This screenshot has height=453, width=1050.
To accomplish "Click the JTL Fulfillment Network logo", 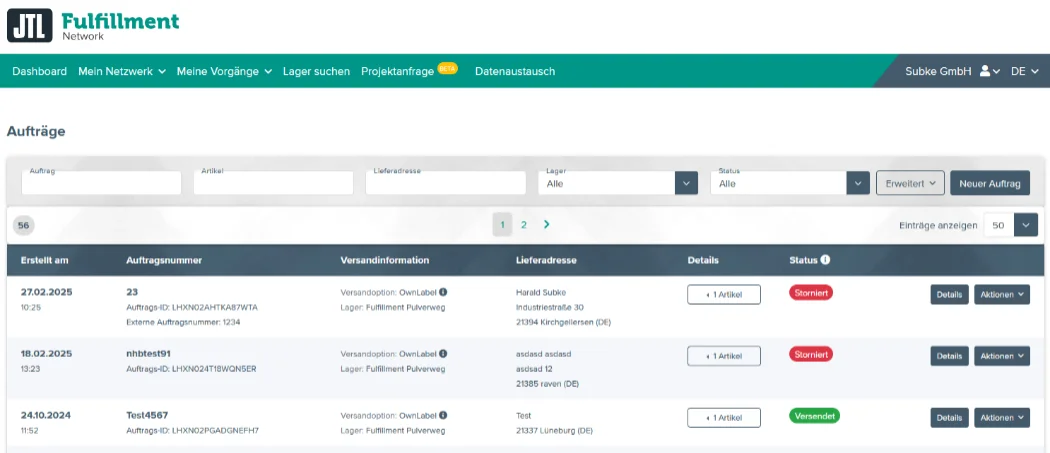I will click(93, 25).
